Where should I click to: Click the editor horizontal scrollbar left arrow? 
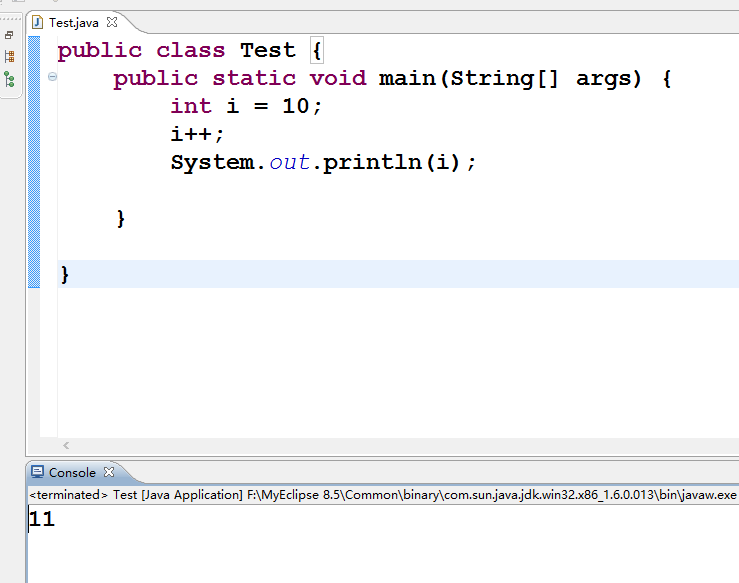click(66, 445)
